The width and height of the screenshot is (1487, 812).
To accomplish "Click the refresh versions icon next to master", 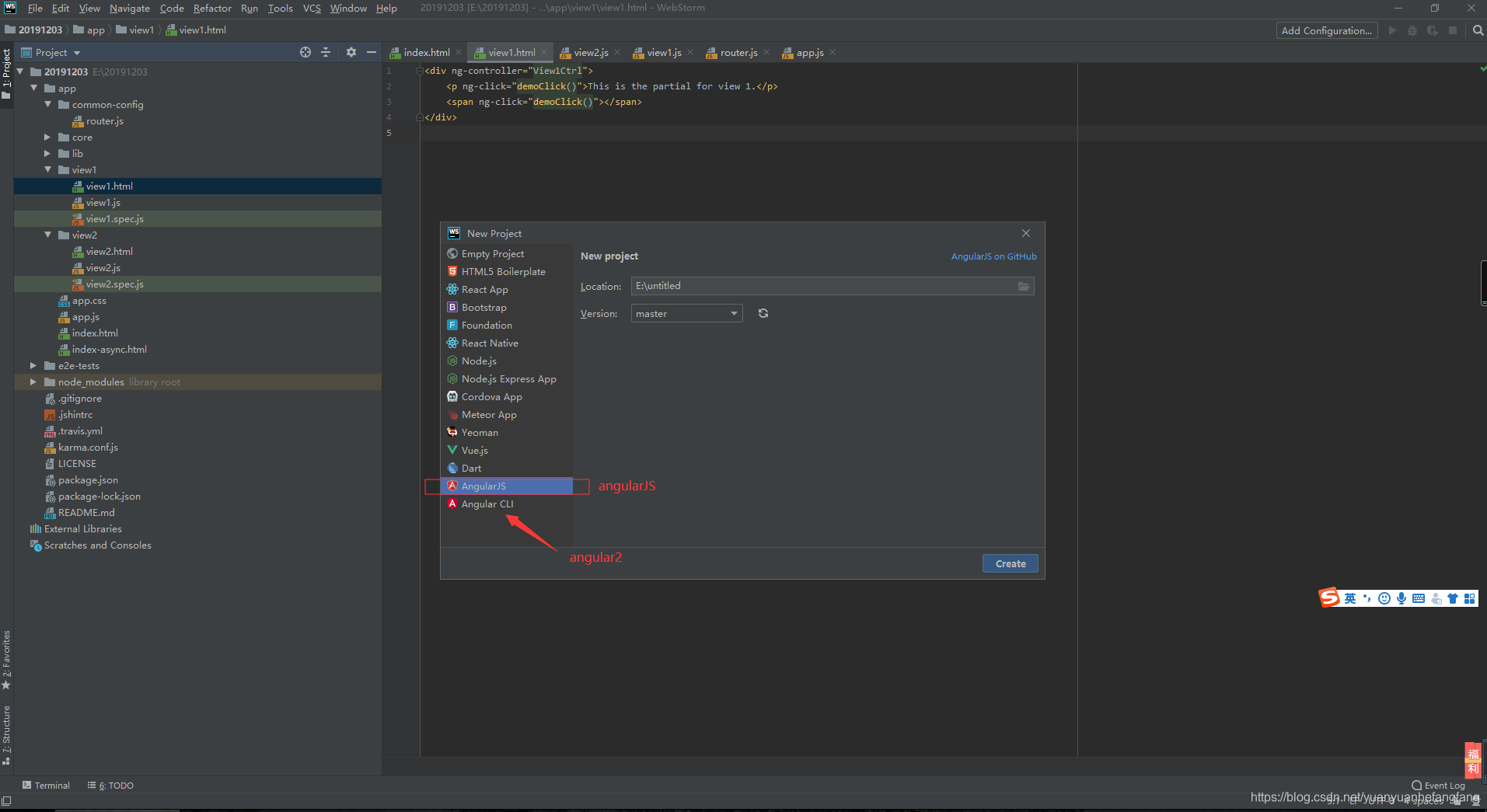I will point(763,313).
